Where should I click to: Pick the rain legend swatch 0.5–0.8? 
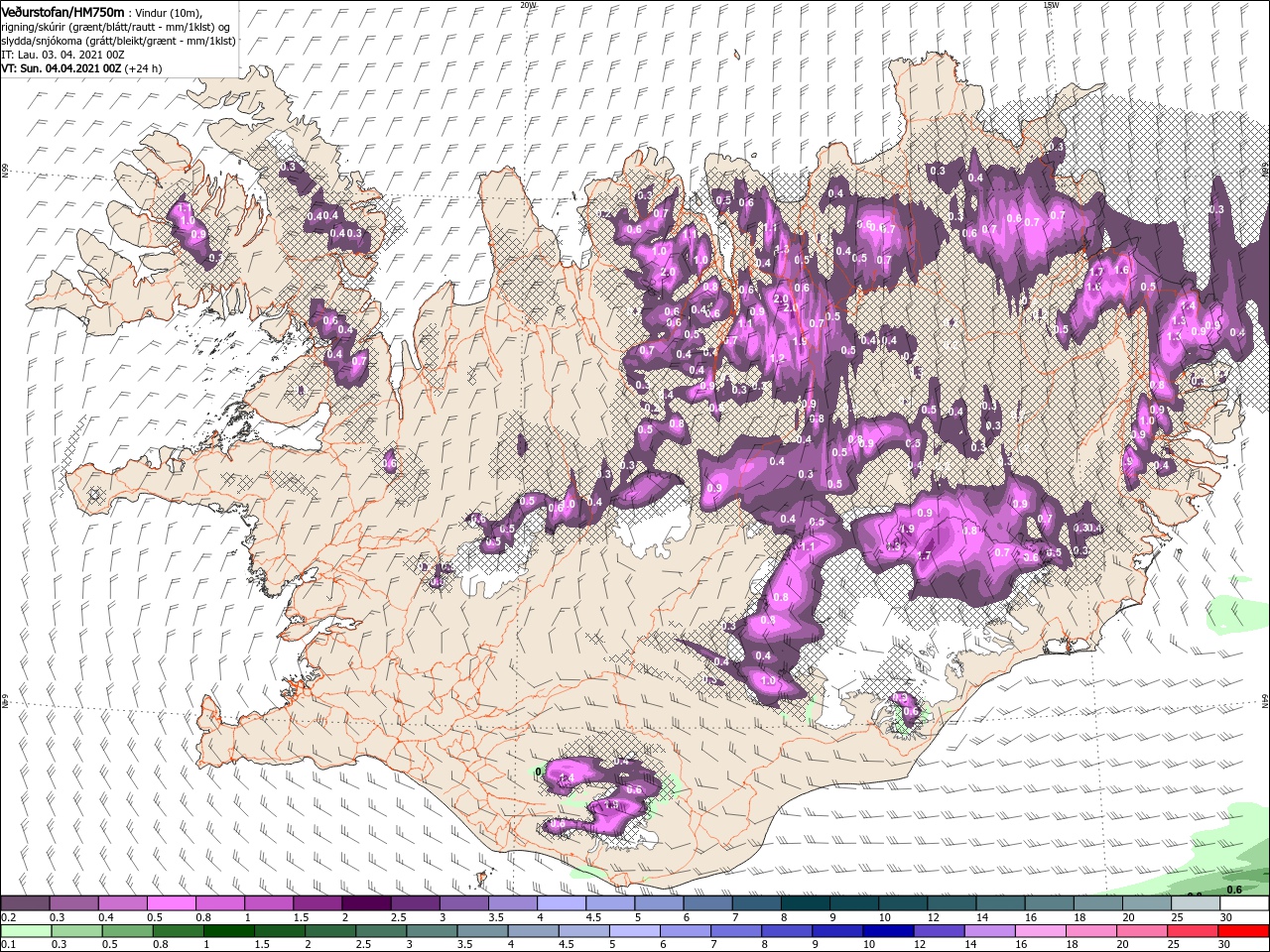[127, 931]
